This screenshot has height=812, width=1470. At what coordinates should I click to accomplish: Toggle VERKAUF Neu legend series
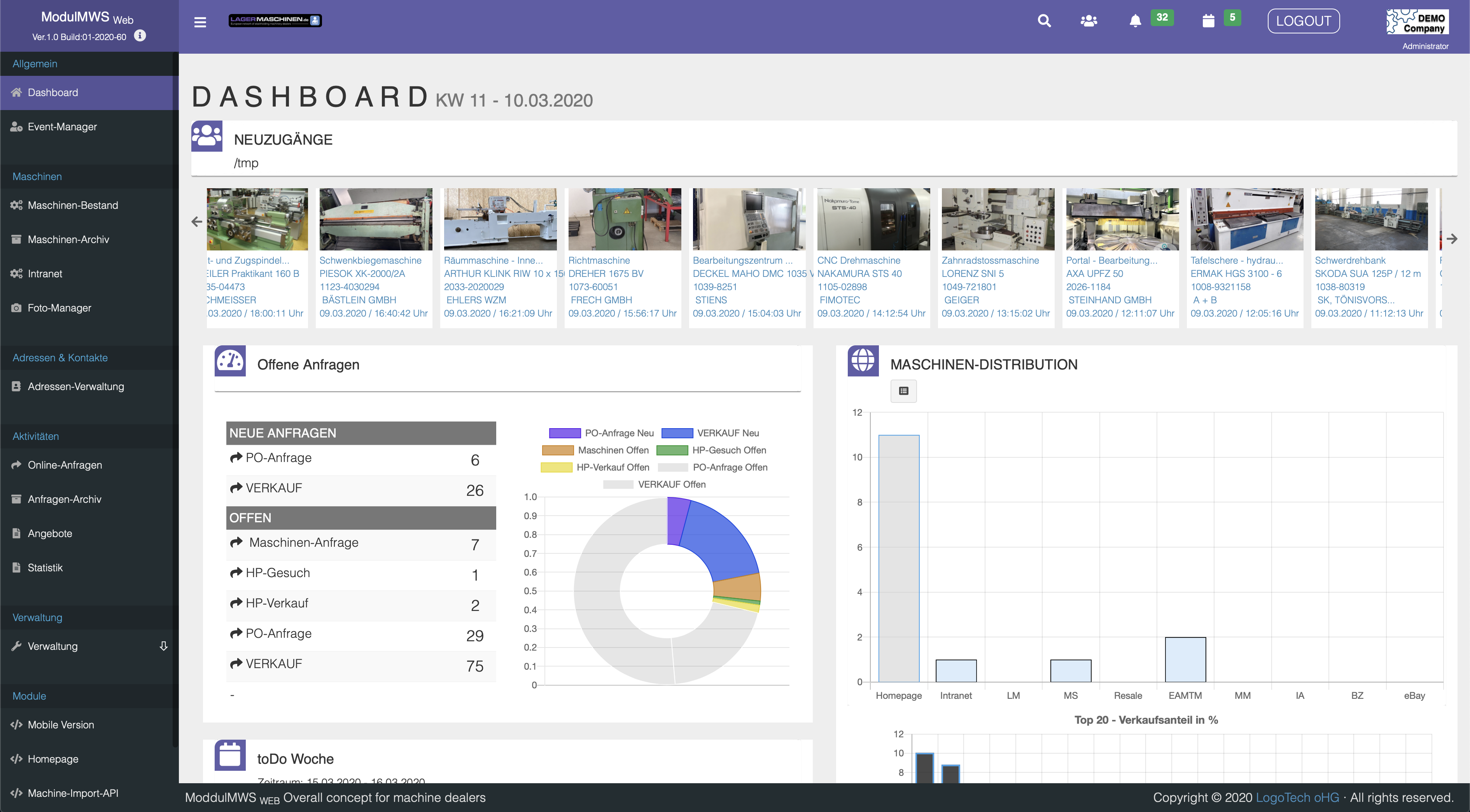[728, 433]
